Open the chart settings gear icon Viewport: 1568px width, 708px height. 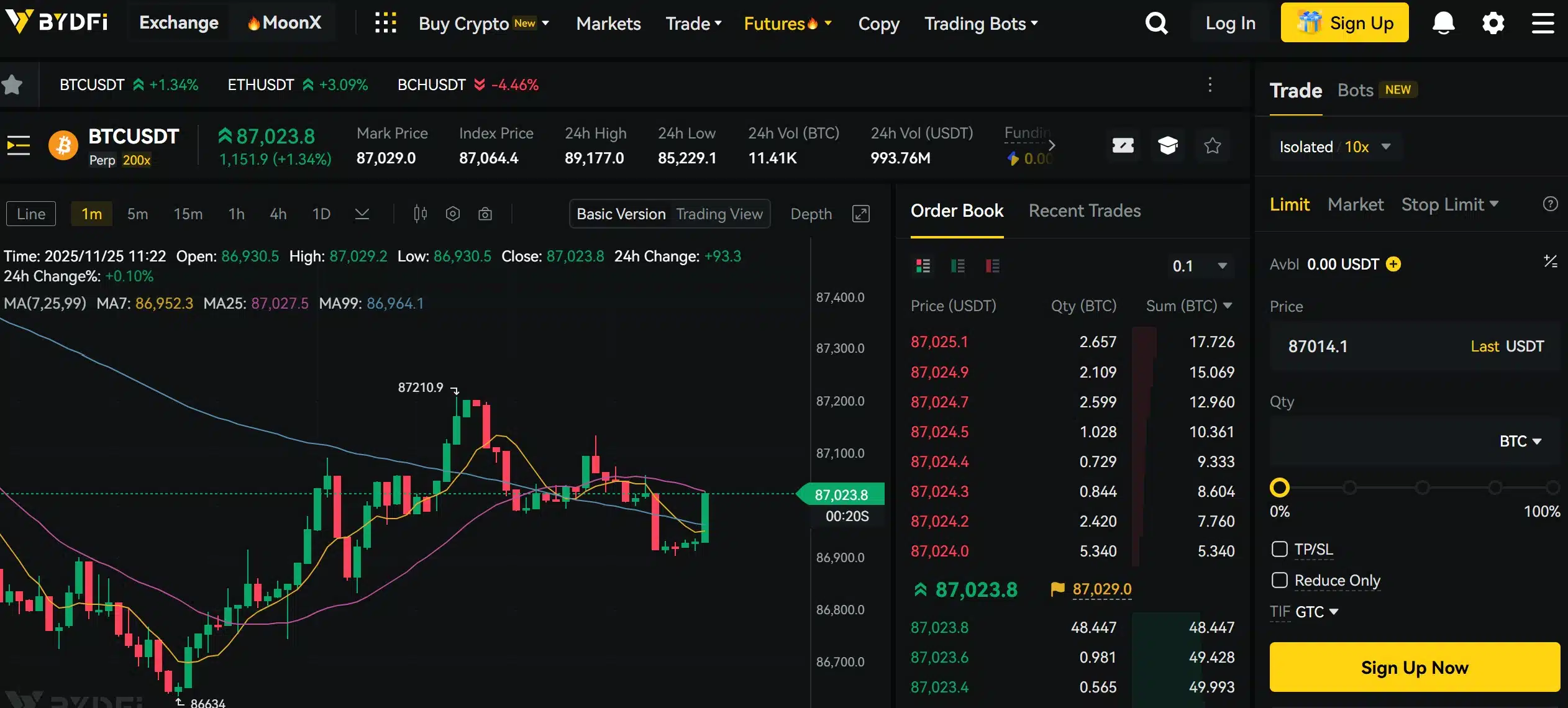[453, 213]
